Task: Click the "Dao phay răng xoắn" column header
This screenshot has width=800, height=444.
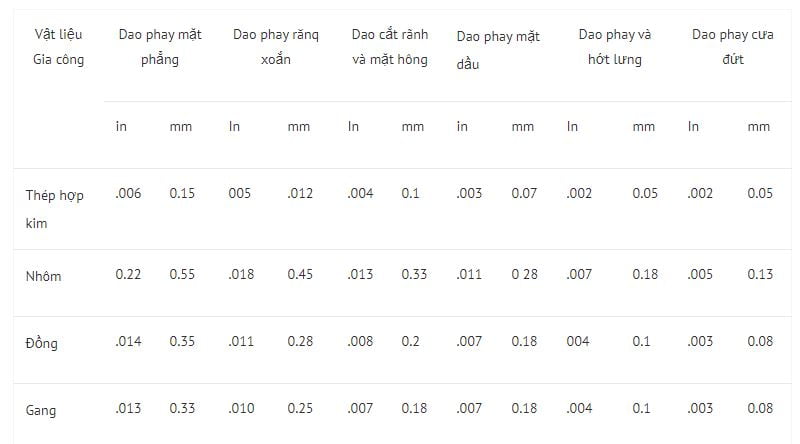Action: (275, 47)
